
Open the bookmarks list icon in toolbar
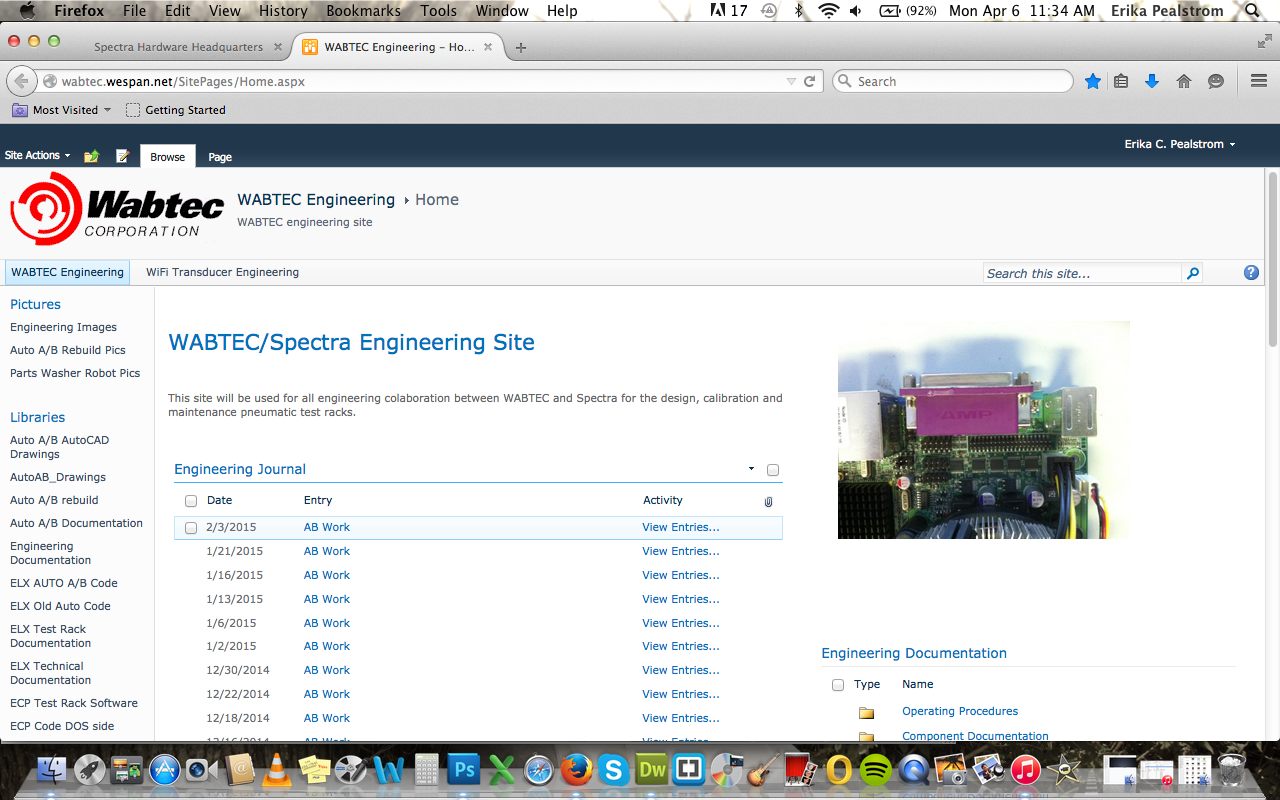(x=1121, y=81)
